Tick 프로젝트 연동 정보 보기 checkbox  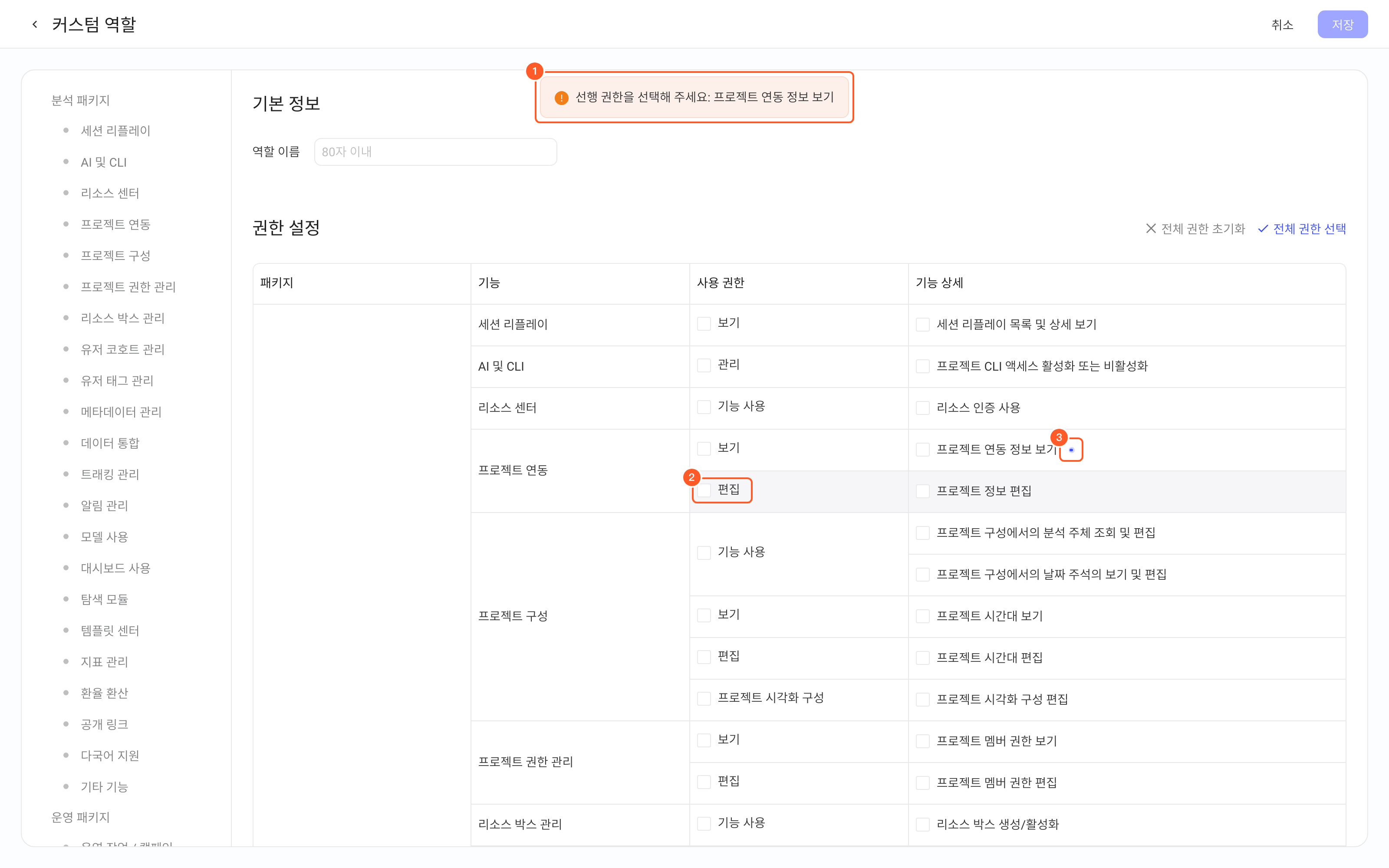coord(922,450)
